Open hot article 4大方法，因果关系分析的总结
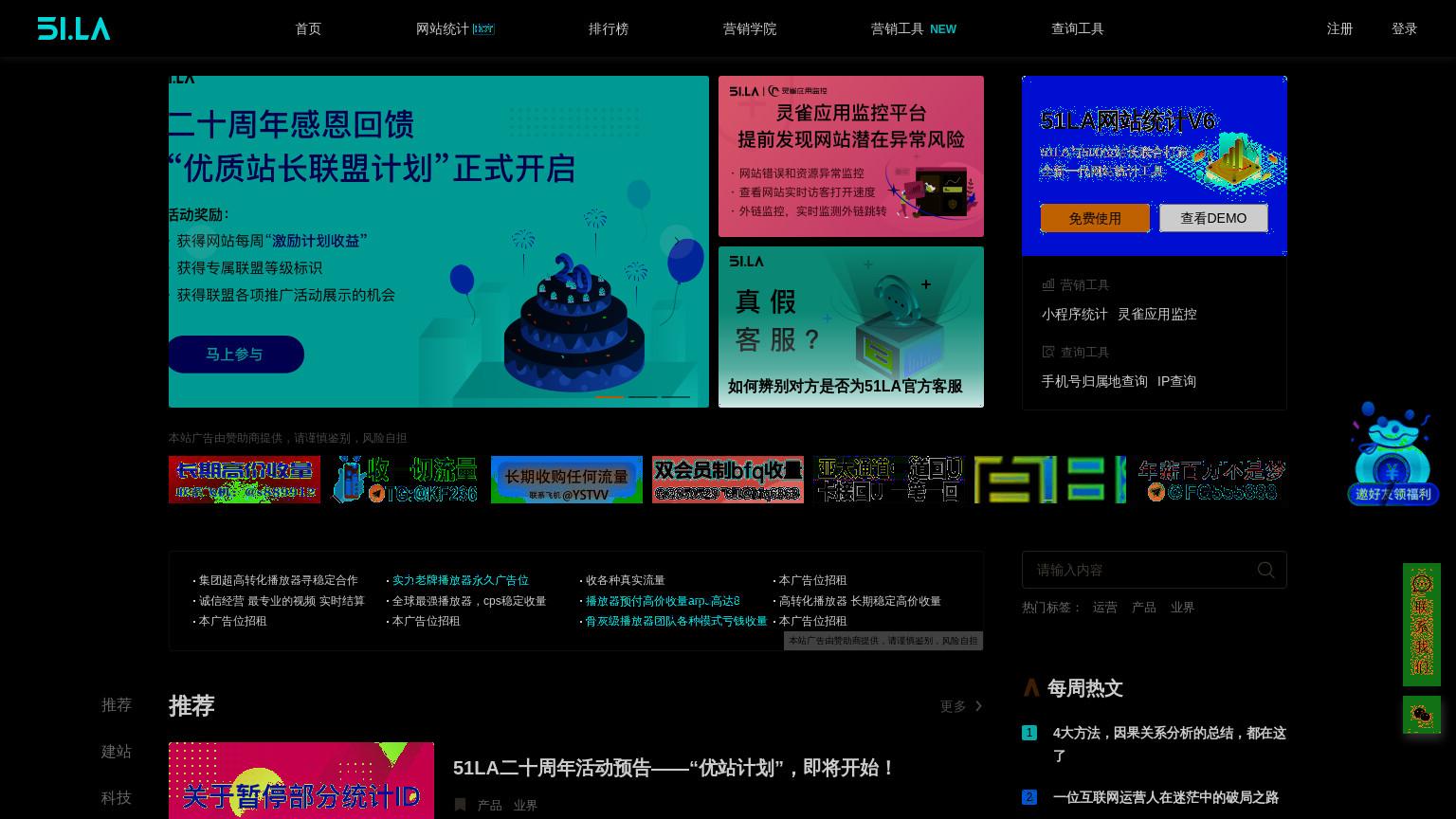The width and height of the screenshot is (1456, 819). (1170, 744)
